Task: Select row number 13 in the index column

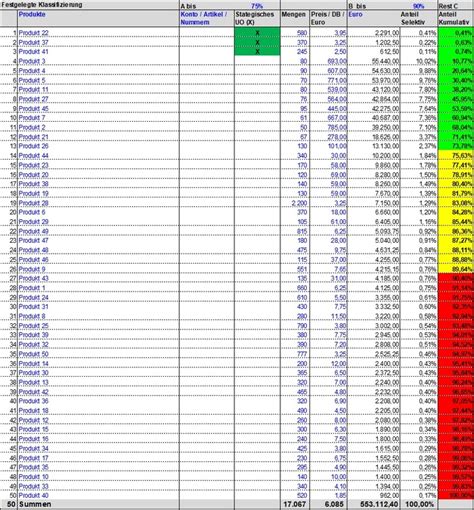Action: point(13,146)
